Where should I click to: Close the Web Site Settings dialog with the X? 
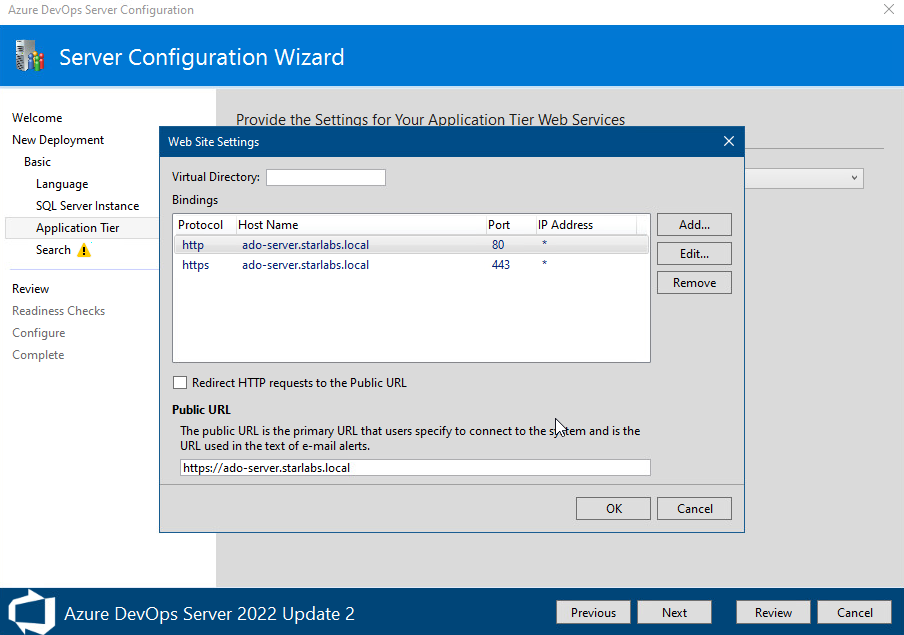[x=729, y=140]
